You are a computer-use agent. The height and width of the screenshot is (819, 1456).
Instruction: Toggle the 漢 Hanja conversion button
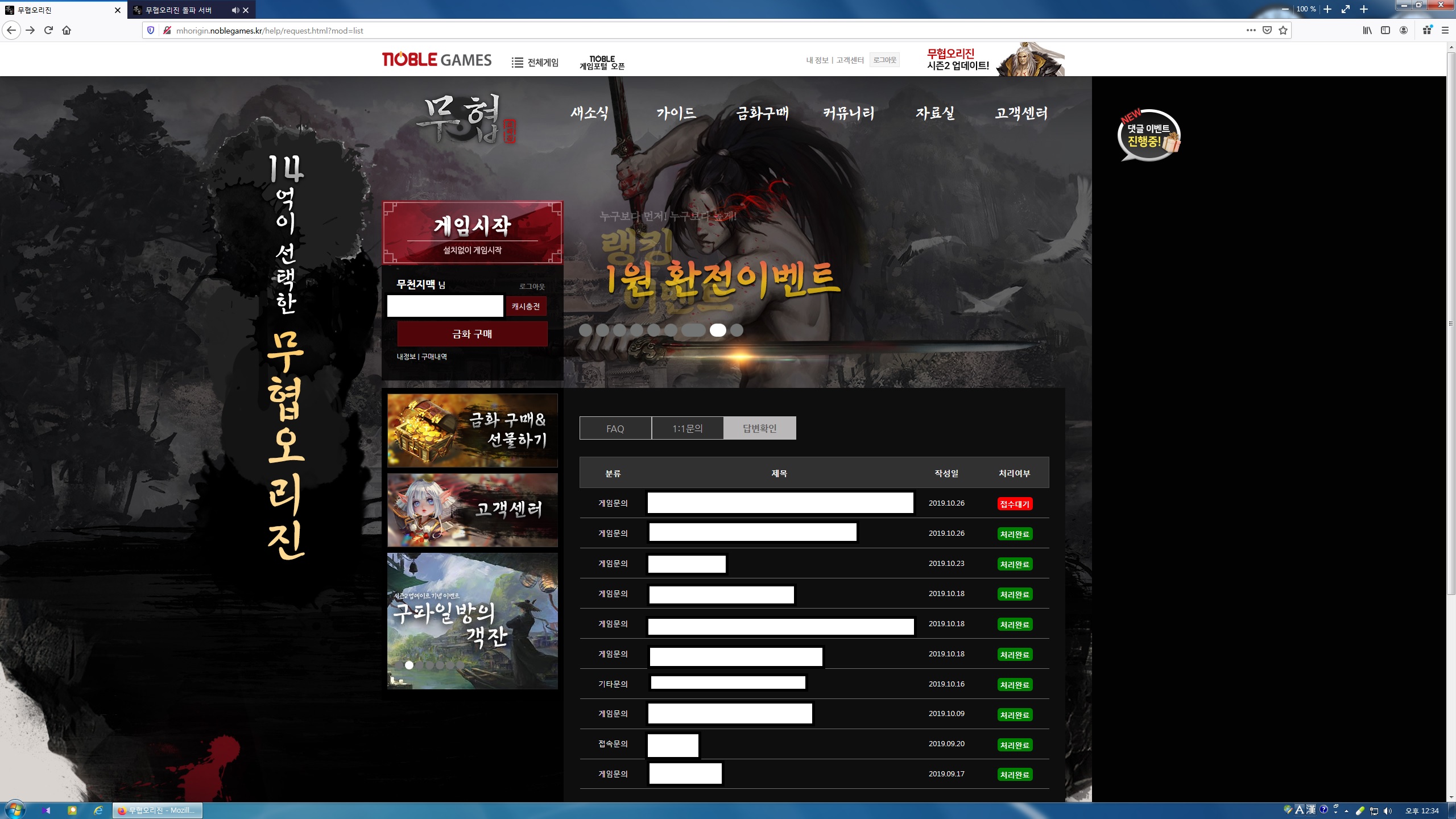pyautogui.click(x=1311, y=810)
